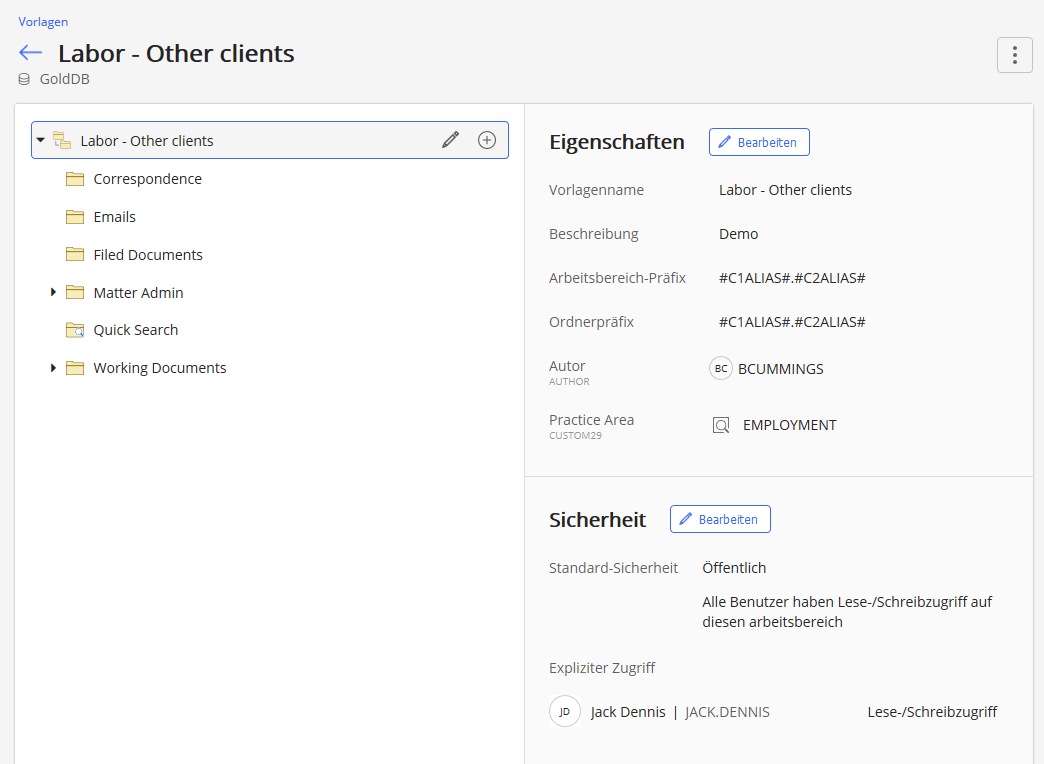Select the Emails folder
Image resolution: width=1044 pixels, height=764 pixels.
coord(114,217)
